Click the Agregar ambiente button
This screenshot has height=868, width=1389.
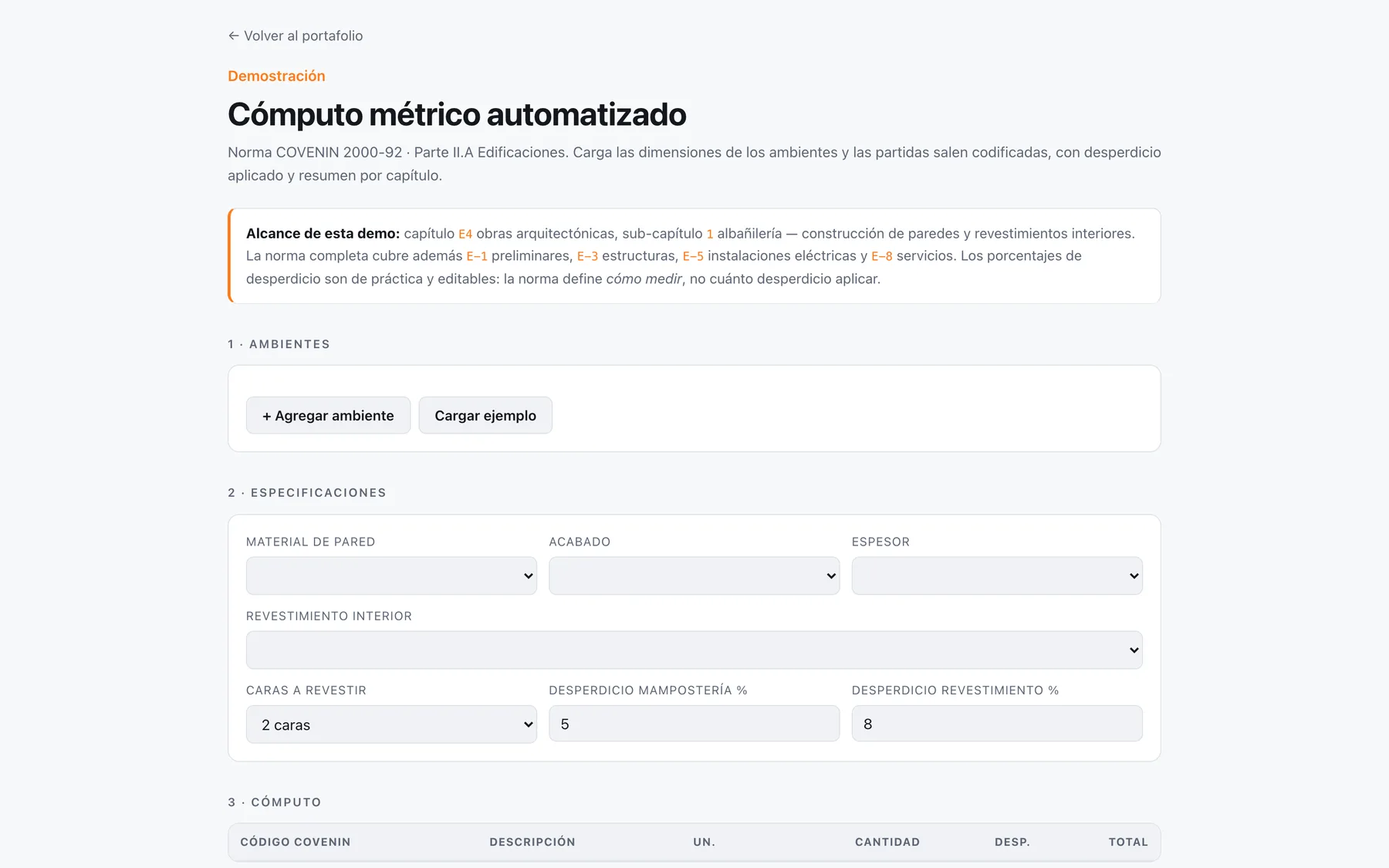(328, 415)
